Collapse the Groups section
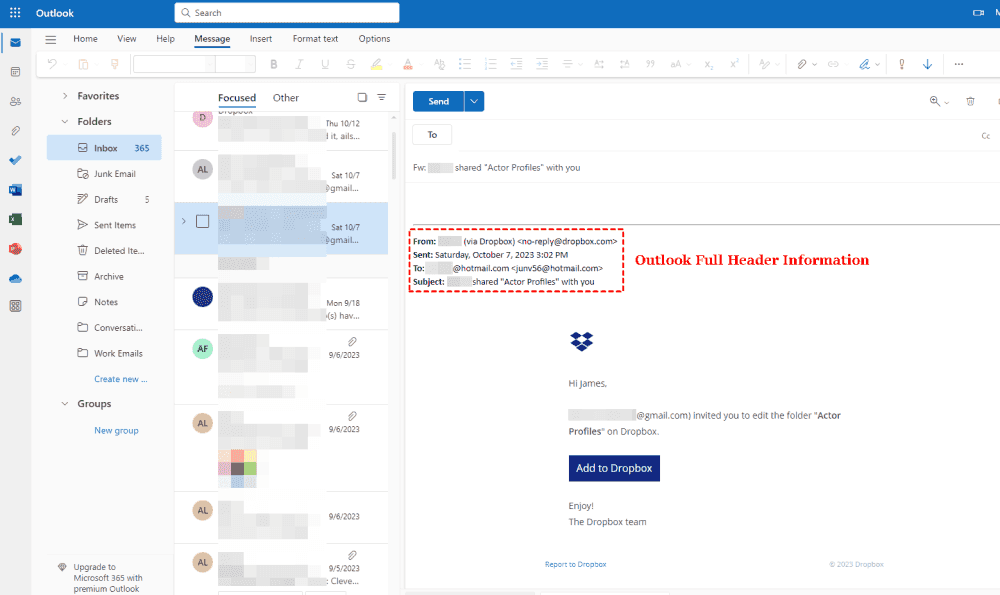 pos(64,404)
